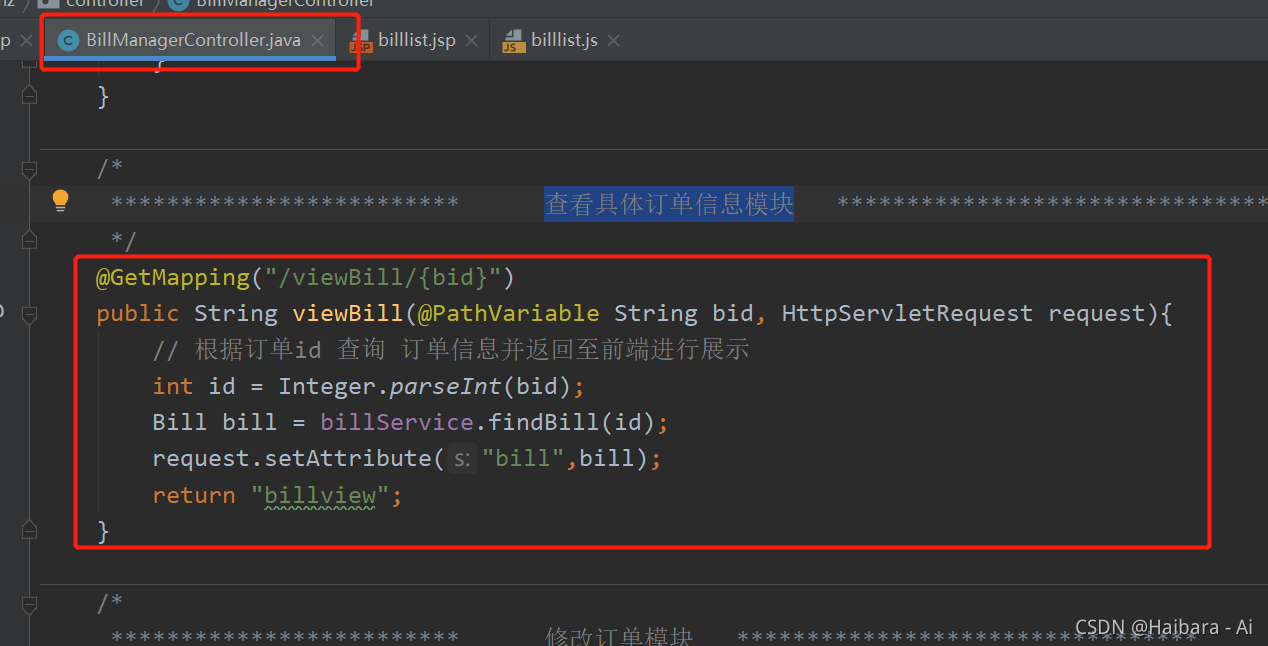
Task: Click the Java class icon on BillManagerController tab
Action: [x=68, y=41]
